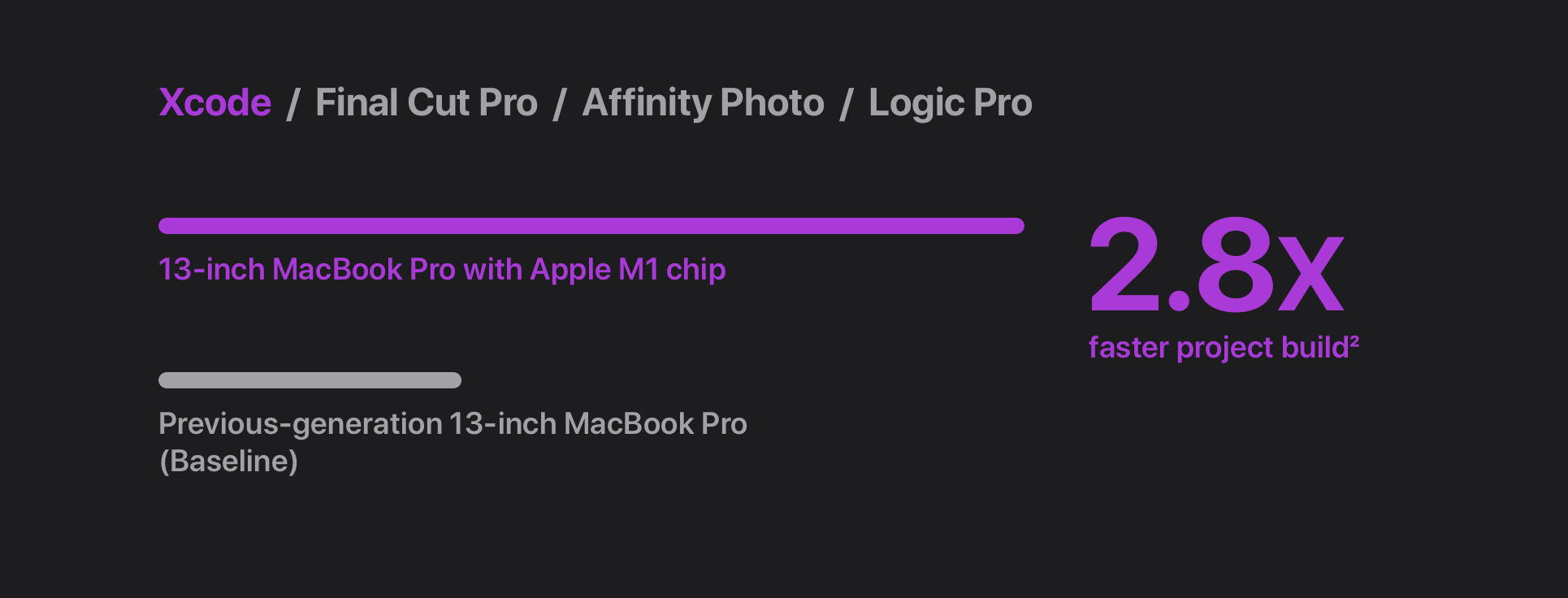Viewport: 1568px width, 598px height.
Task: Click the large digit 2 in 2.8x
Action: [x=1125, y=264]
